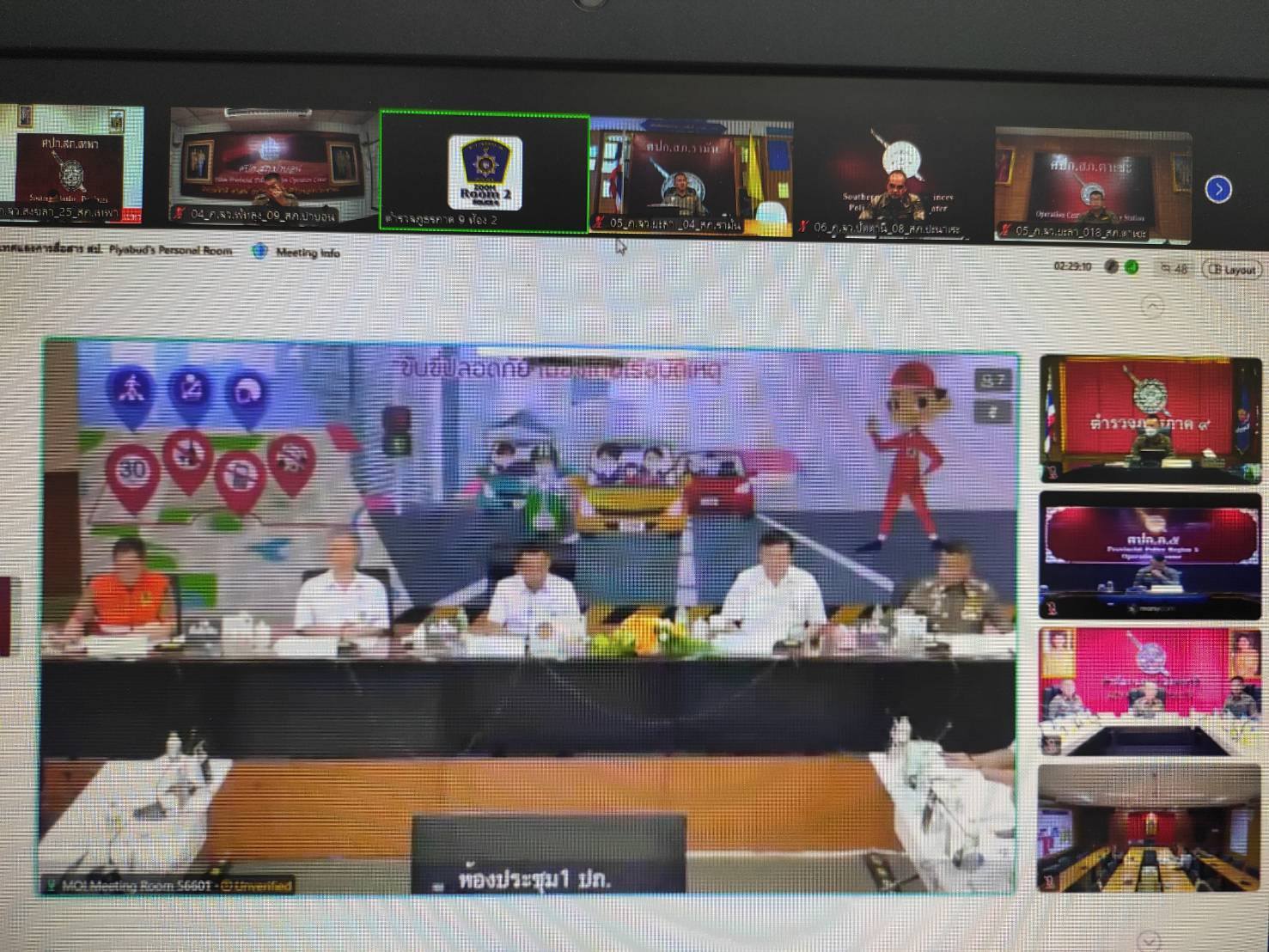Click top overlay button on main video corner

pyautogui.click(x=991, y=380)
